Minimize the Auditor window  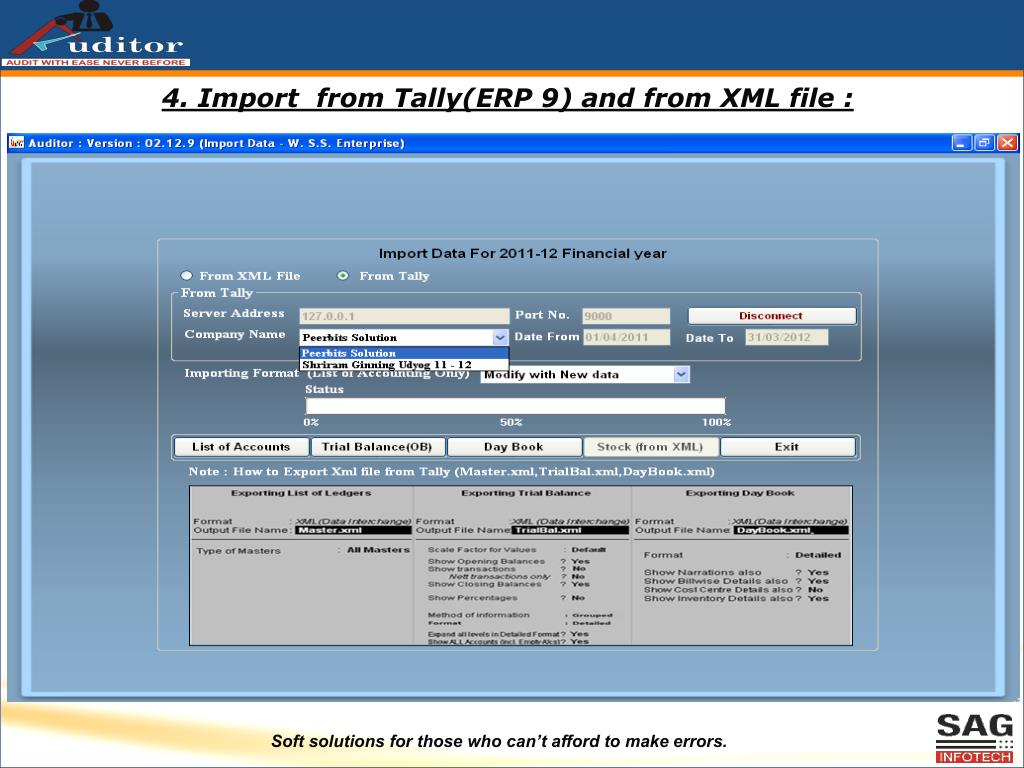click(x=961, y=142)
